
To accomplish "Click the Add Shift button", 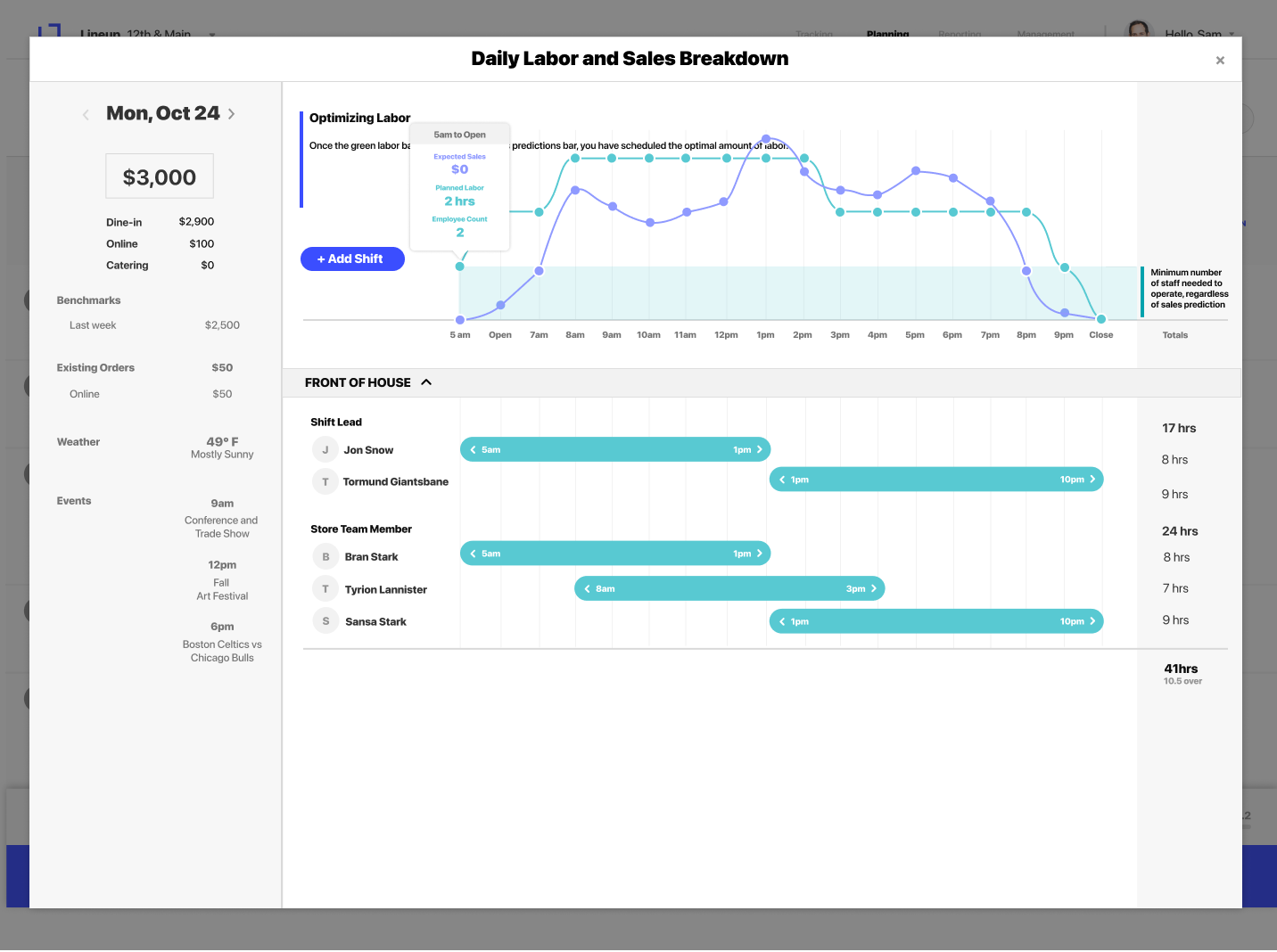I will click(352, 259).
